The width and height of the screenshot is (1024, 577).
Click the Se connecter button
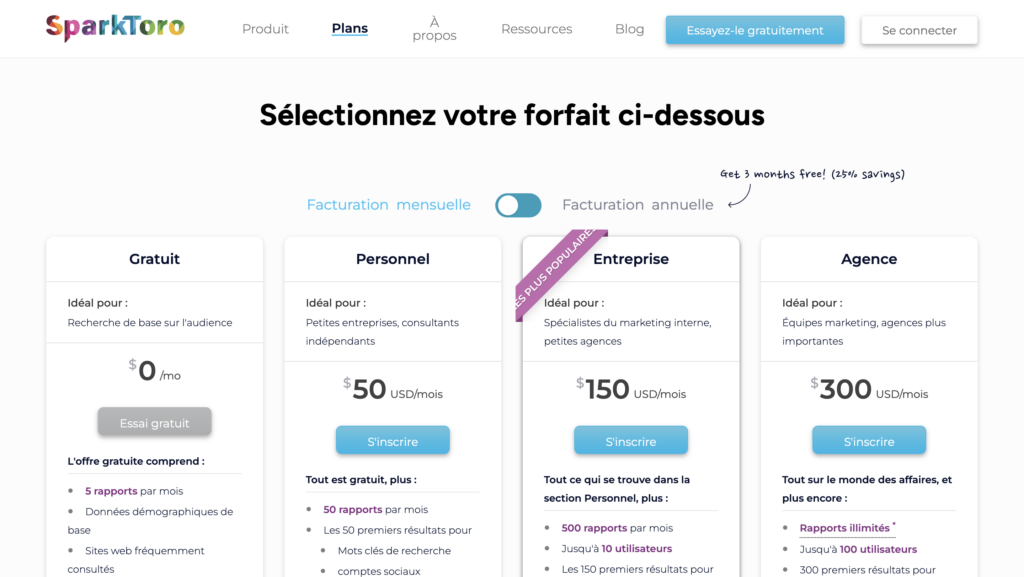[x=919, y=30]
